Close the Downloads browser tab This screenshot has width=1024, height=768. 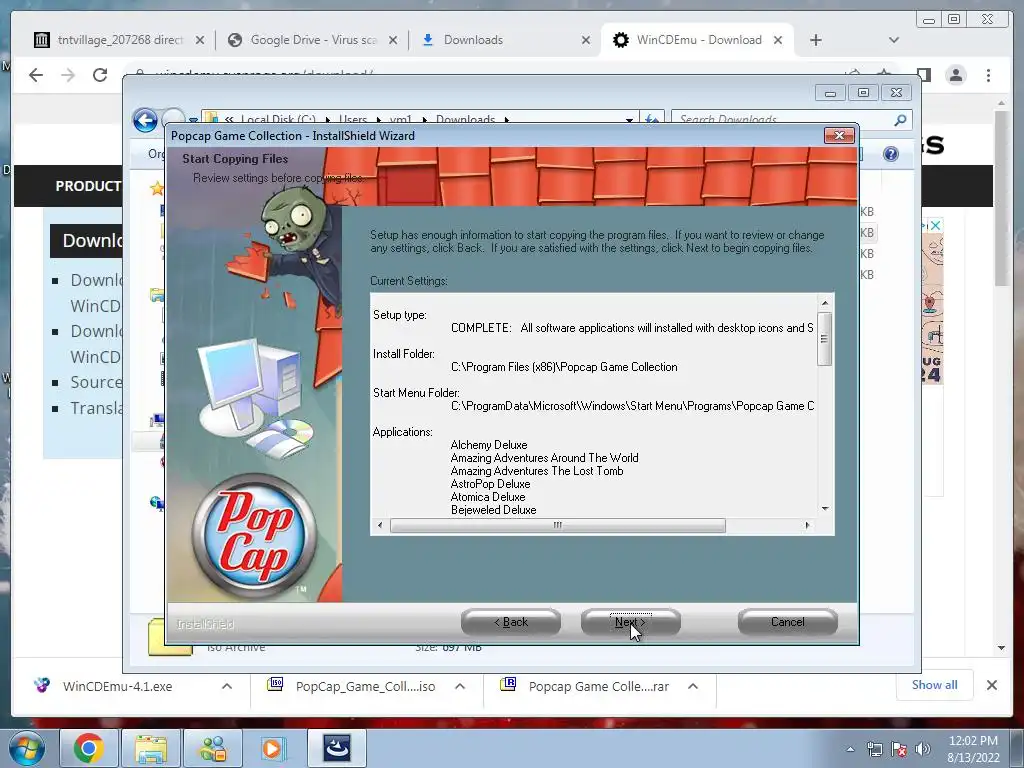(x=586, y=40)
